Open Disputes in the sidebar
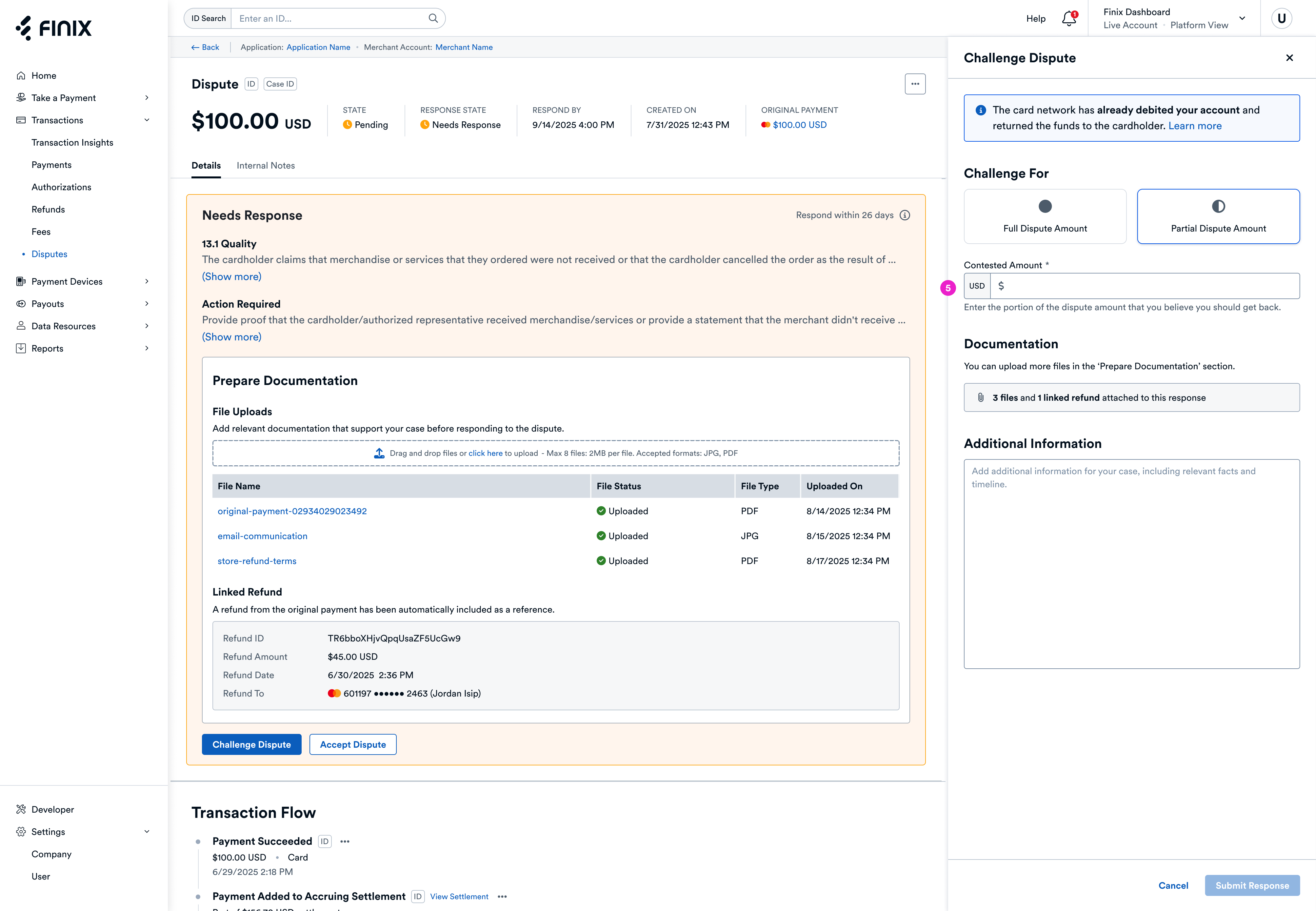Image resolution: width=1316 pixels, height=911 pixels. 49,254
